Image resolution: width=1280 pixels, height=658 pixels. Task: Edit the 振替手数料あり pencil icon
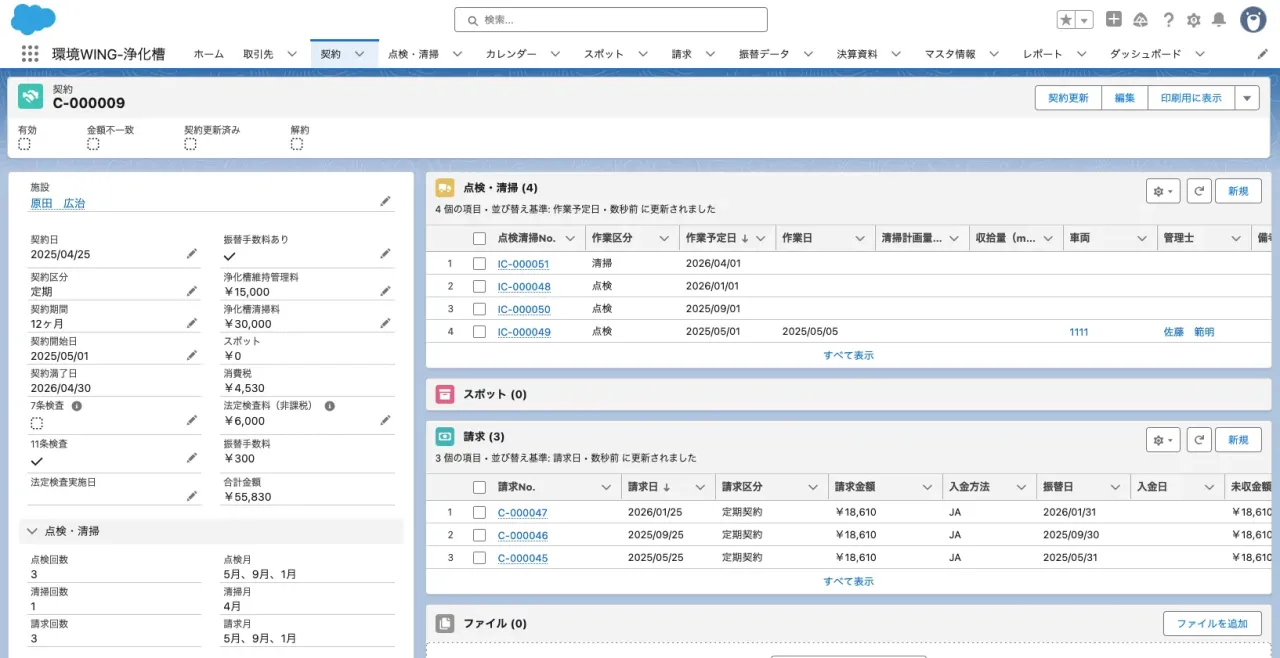[x=386, y=254]
